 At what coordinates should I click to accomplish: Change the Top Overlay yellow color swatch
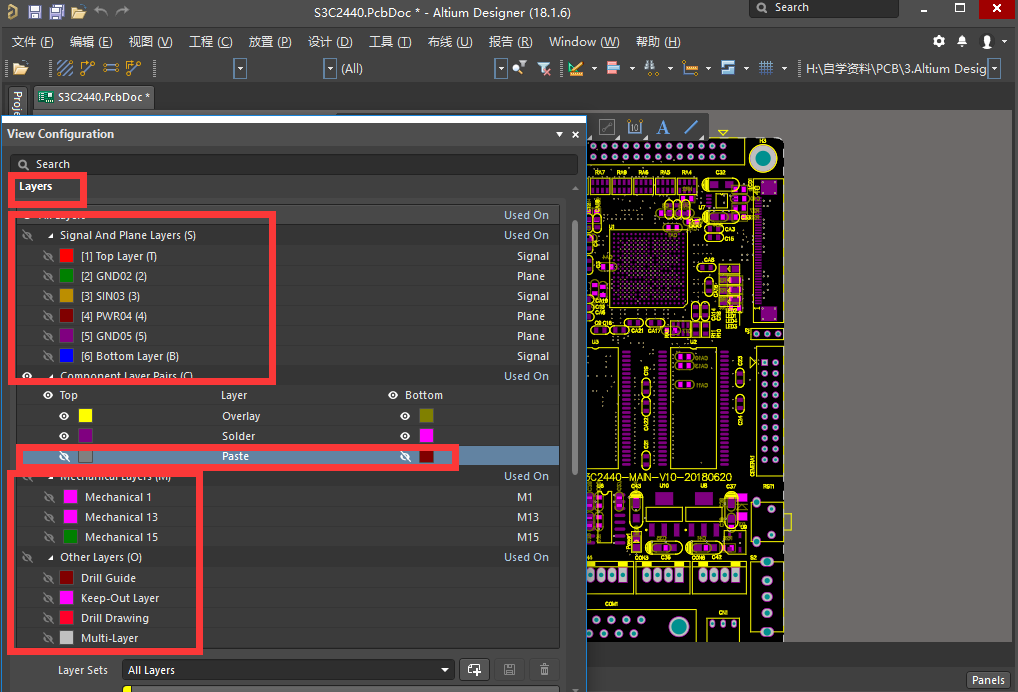(x=86, y=415)
